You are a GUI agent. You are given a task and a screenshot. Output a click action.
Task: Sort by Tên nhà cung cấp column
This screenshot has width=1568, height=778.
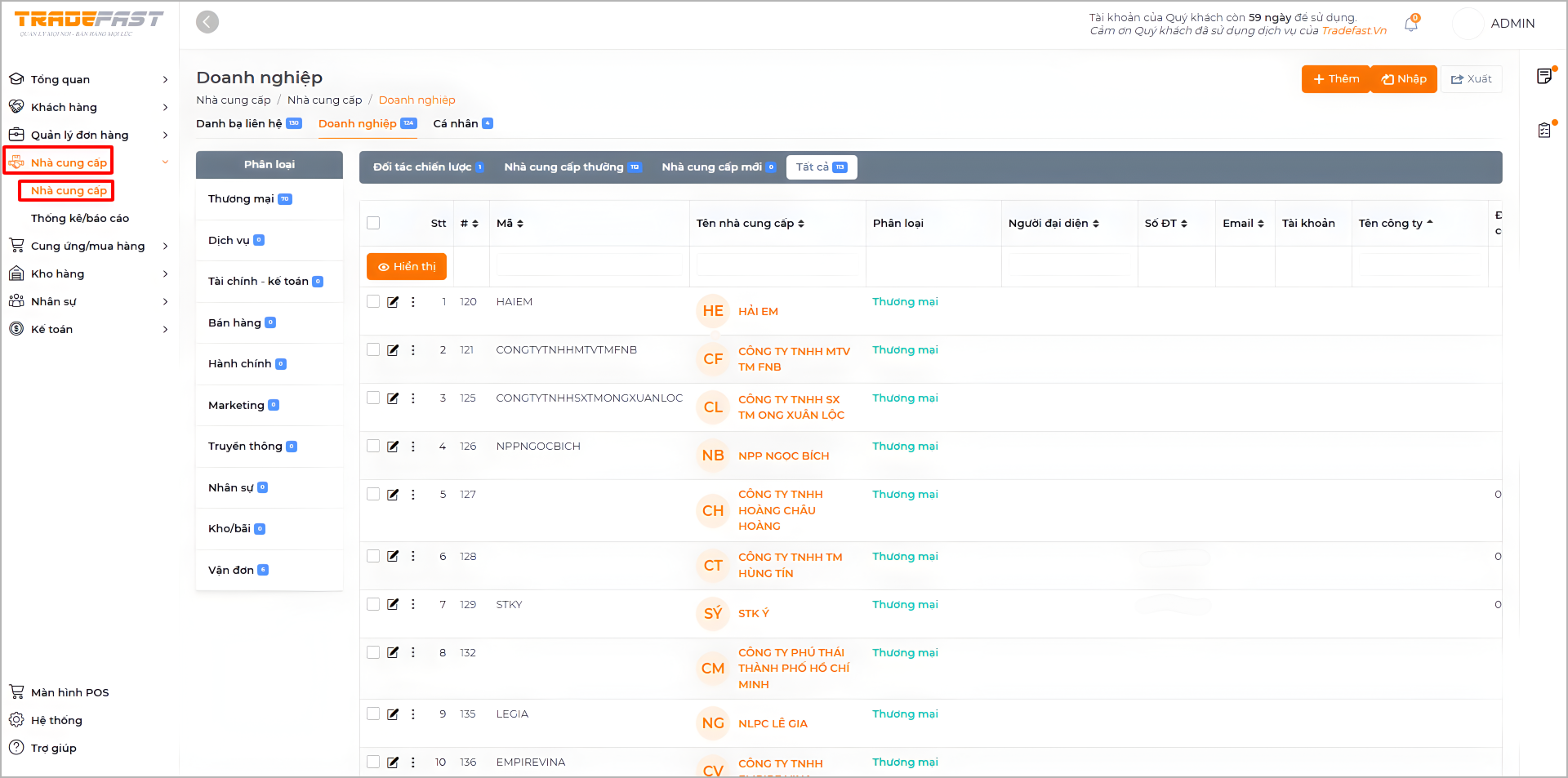coord(751,224)
